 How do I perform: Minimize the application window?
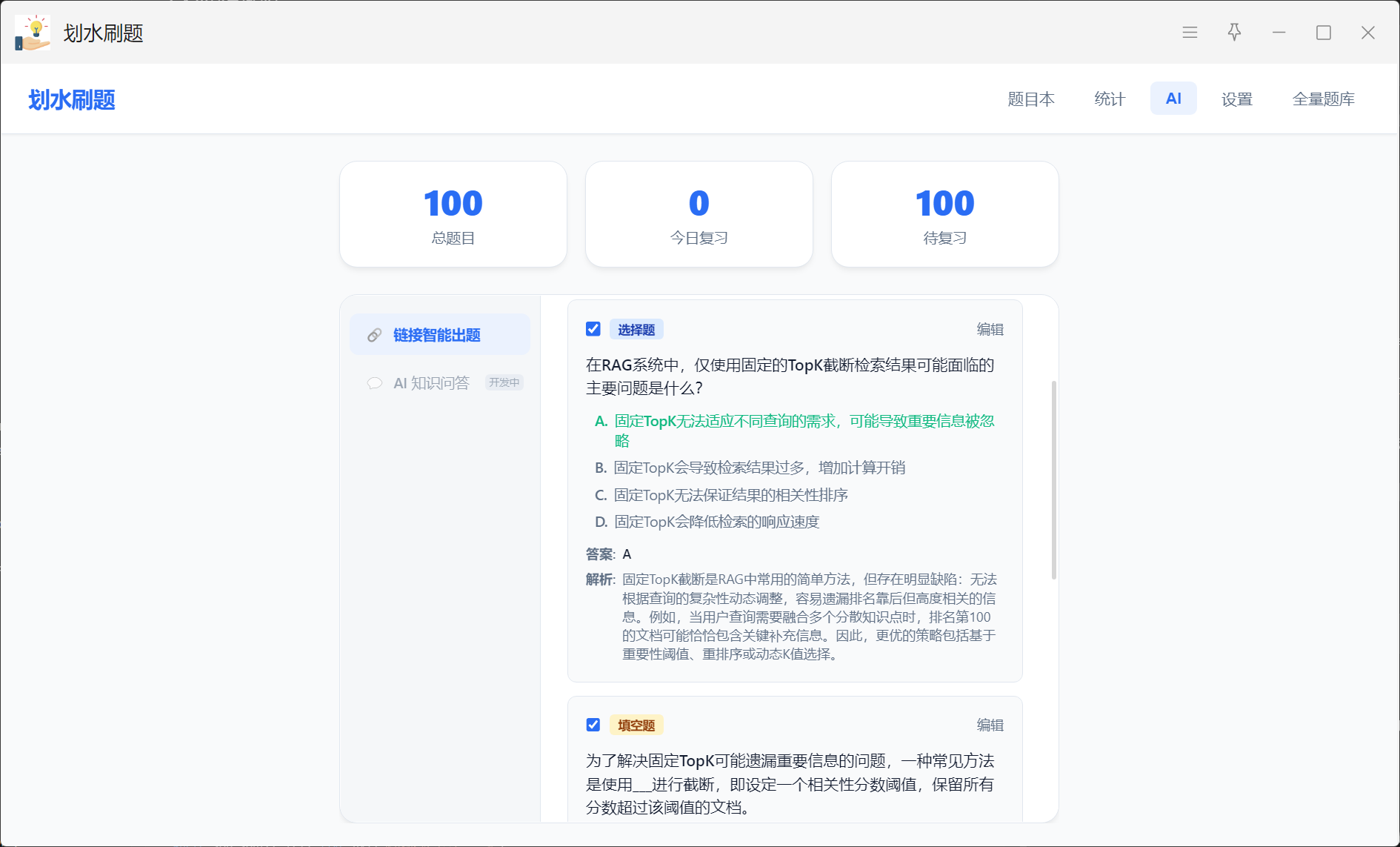point(1279,33)
